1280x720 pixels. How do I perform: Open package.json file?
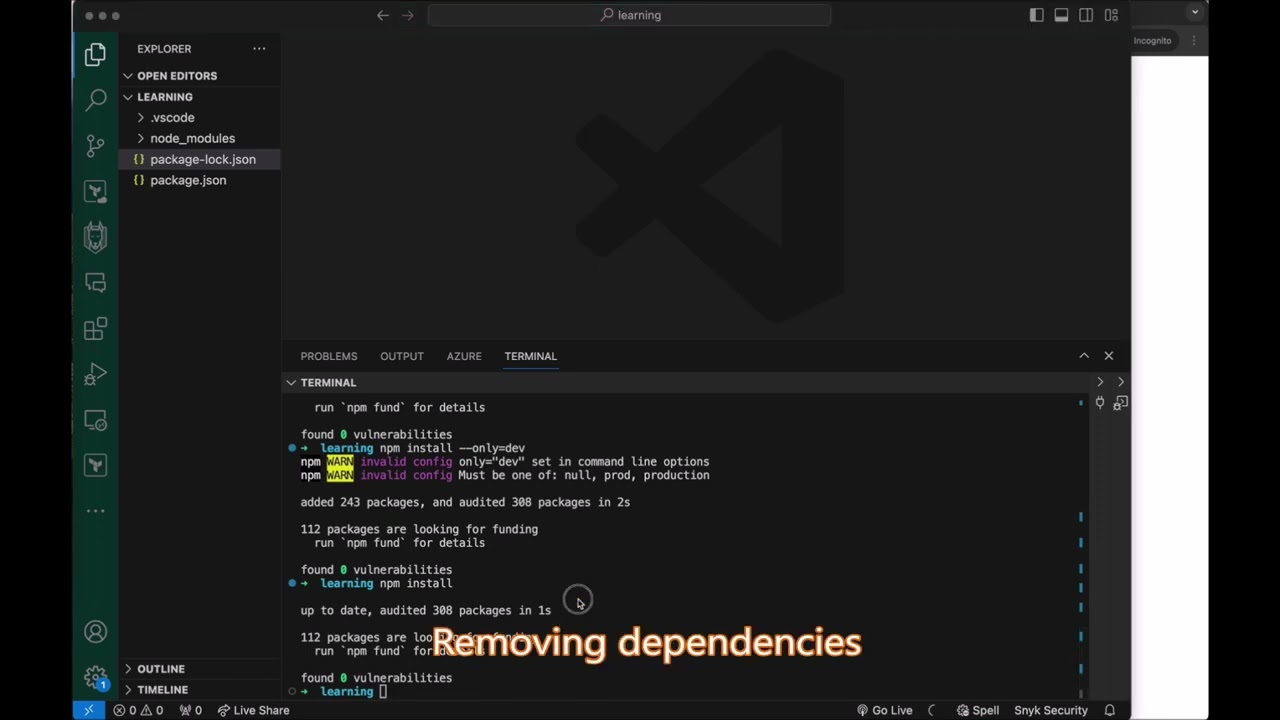point(188,180)
